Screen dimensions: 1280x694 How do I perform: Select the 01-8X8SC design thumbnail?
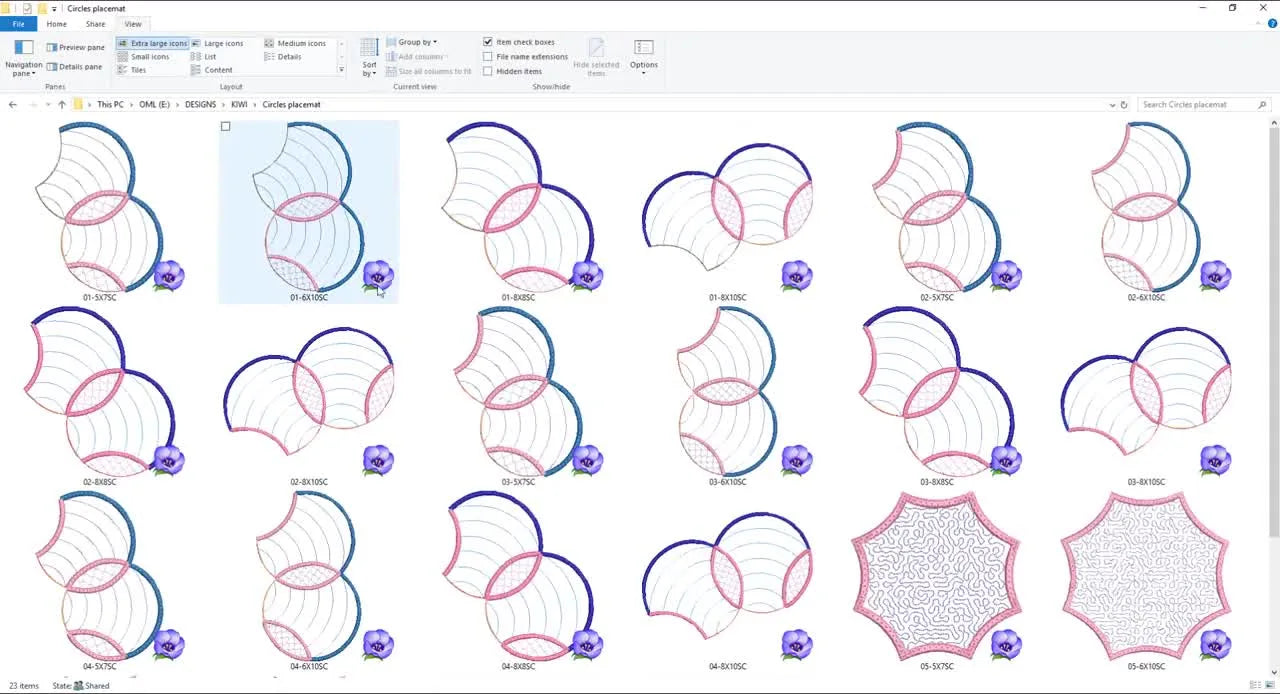tap(518, 205)
